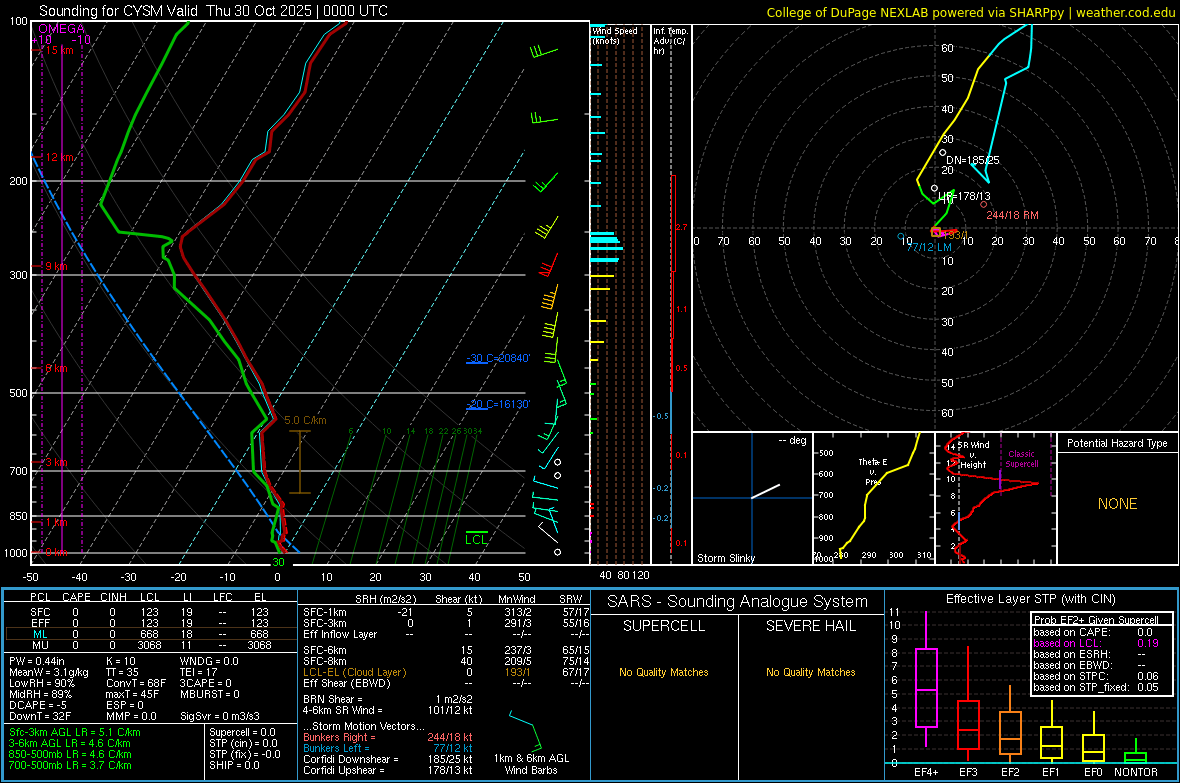
Task: Click the 700-500mb LR = 3.7 C/km line
Action: 70,765
